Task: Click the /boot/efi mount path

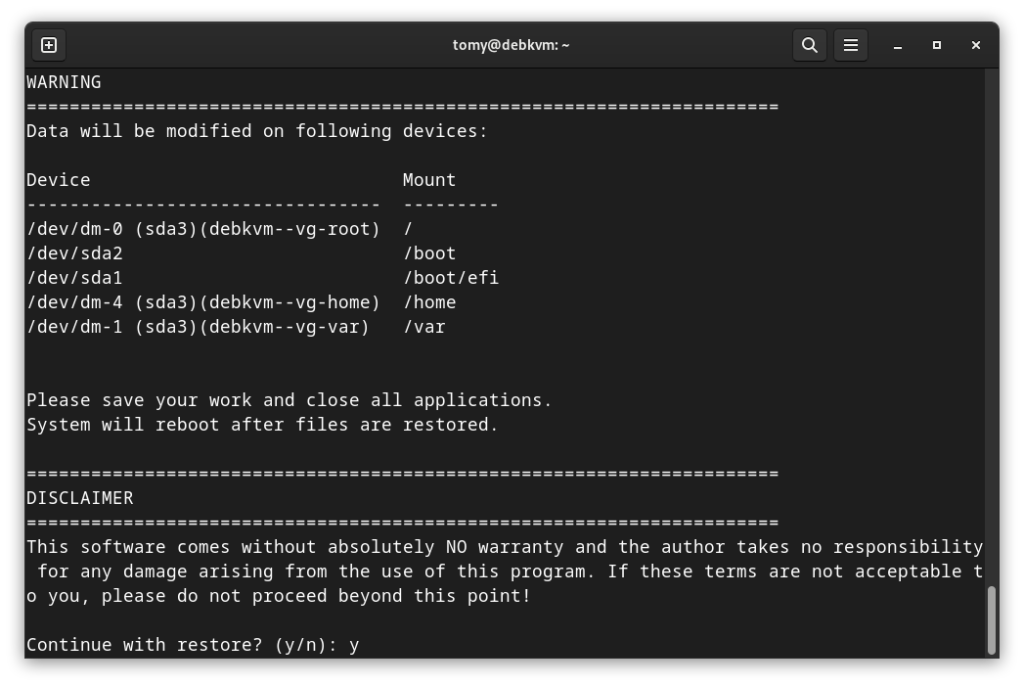Action: pos(450,278)
